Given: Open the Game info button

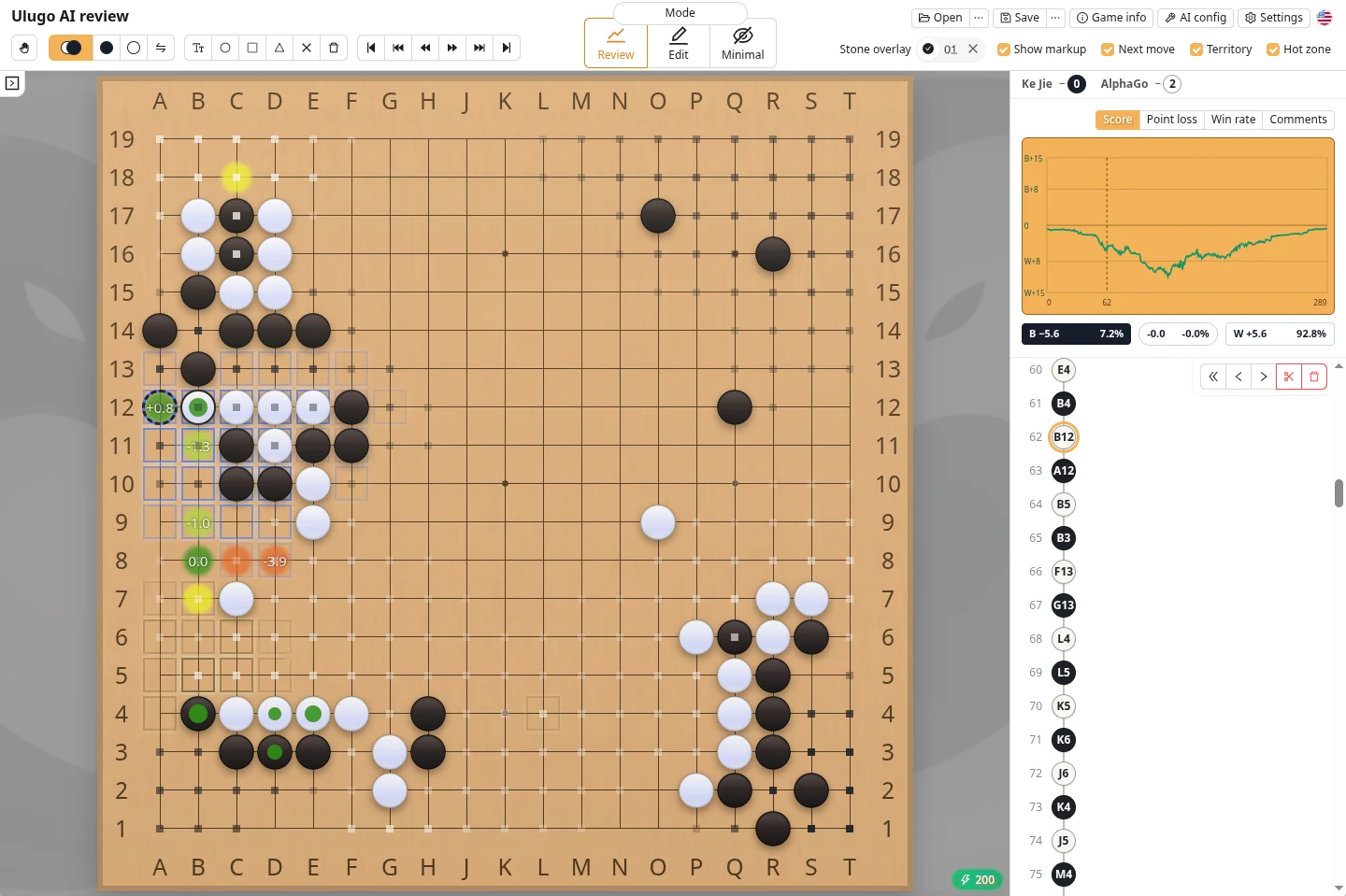Looking at the screenshot, I should [x=1111, y=18].
